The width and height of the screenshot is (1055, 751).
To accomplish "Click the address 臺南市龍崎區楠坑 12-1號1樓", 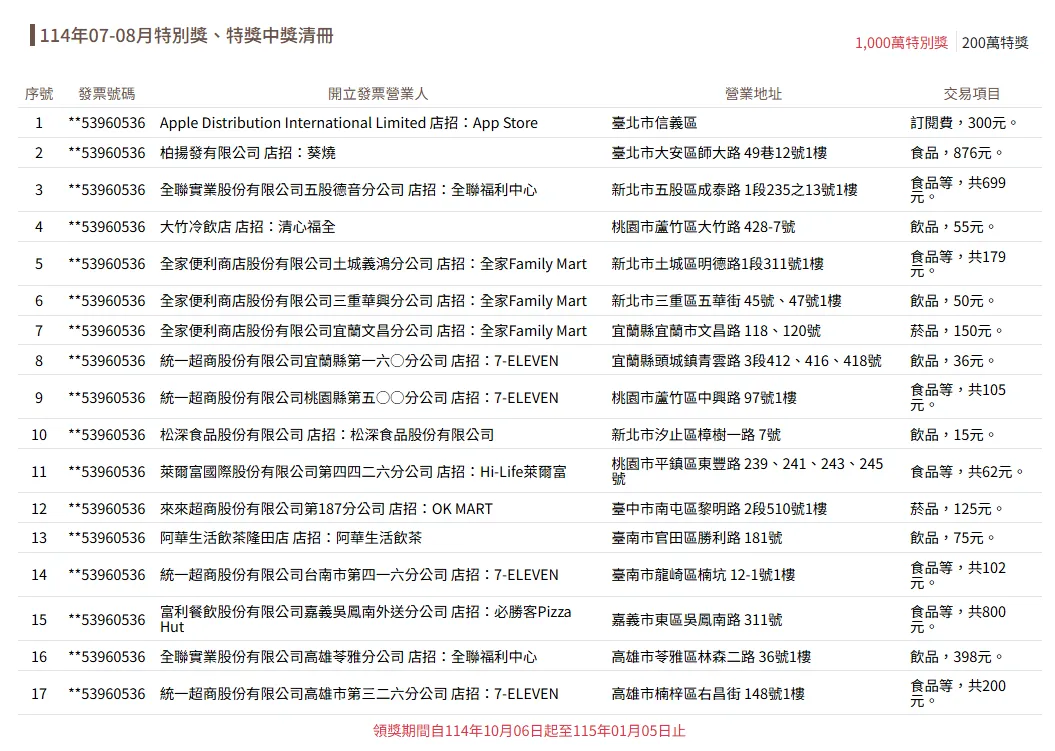I will (703, 575).
